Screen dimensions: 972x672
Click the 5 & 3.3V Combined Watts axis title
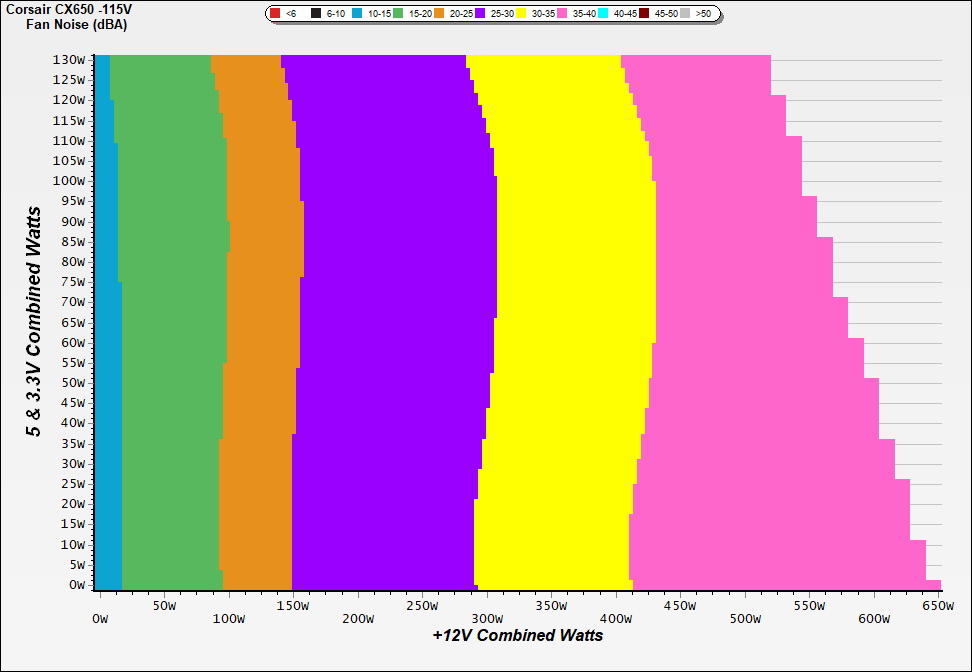34,322
